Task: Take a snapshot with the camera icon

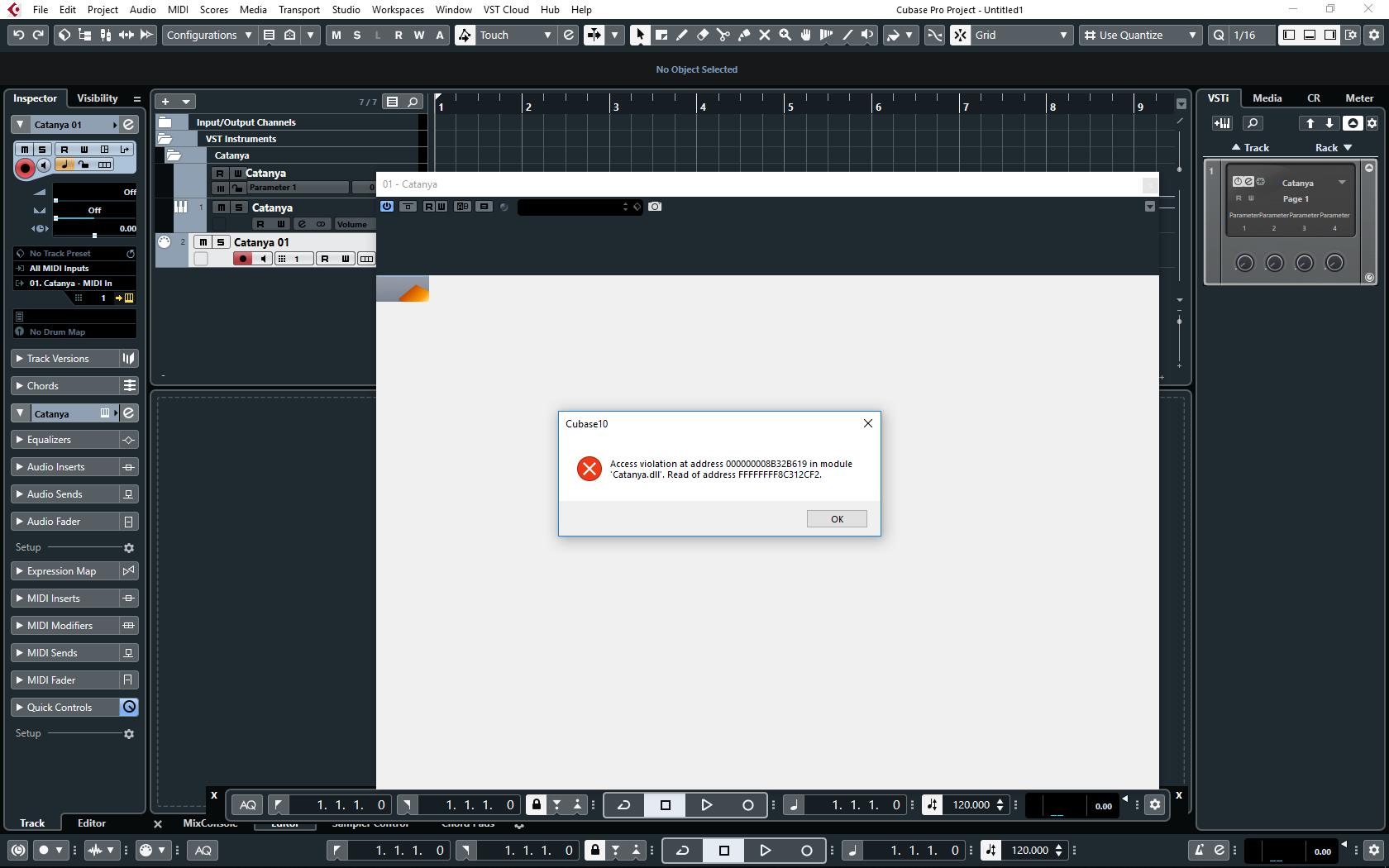Action: click(655, 207)
